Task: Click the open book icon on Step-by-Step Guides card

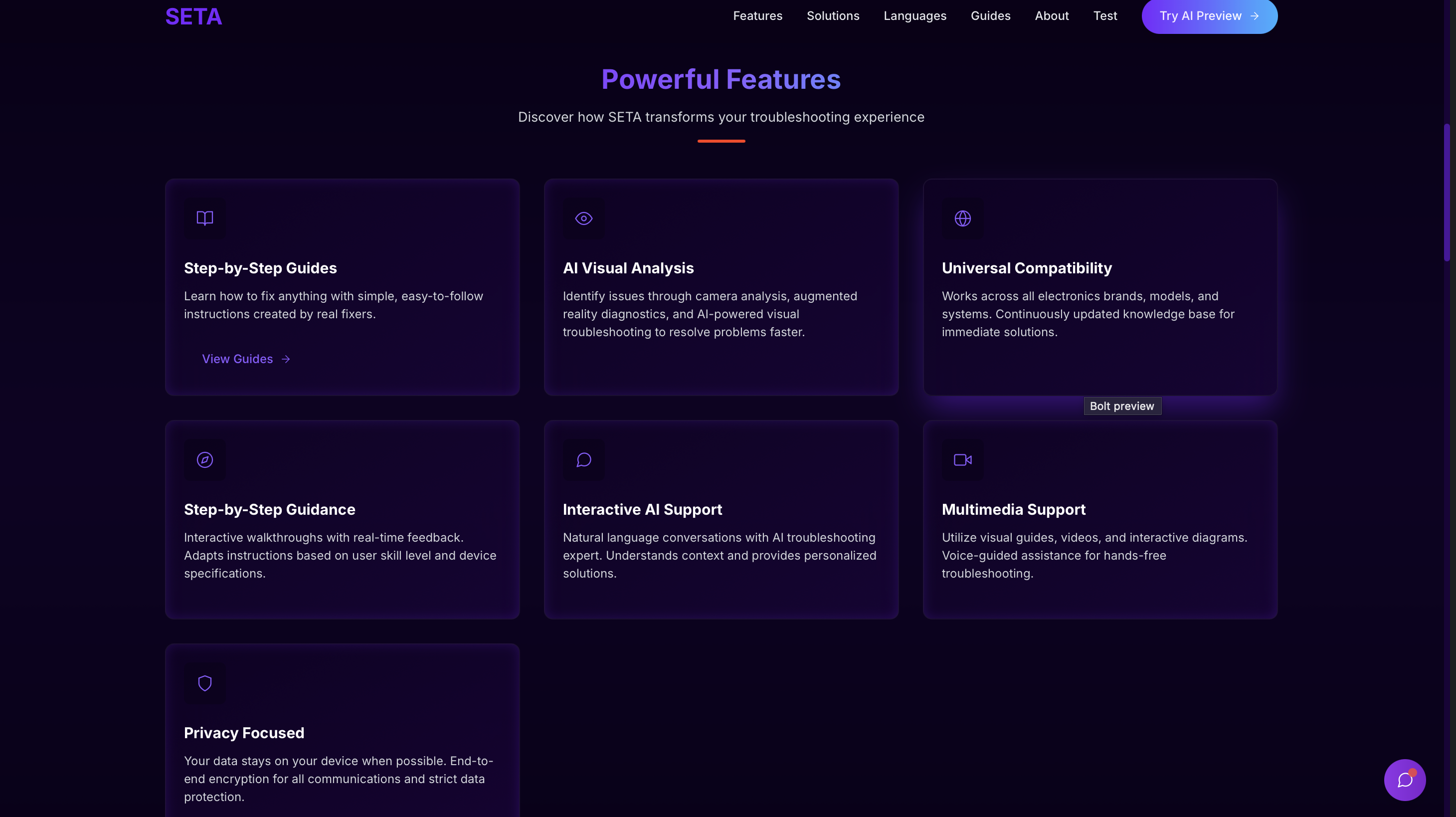Action: click(x=204, y=218)
